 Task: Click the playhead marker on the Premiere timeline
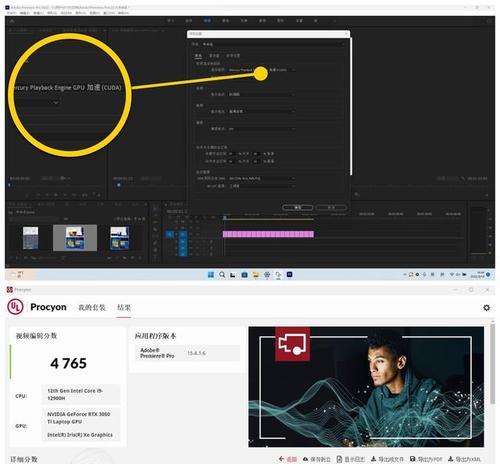[x=225, y=217]
